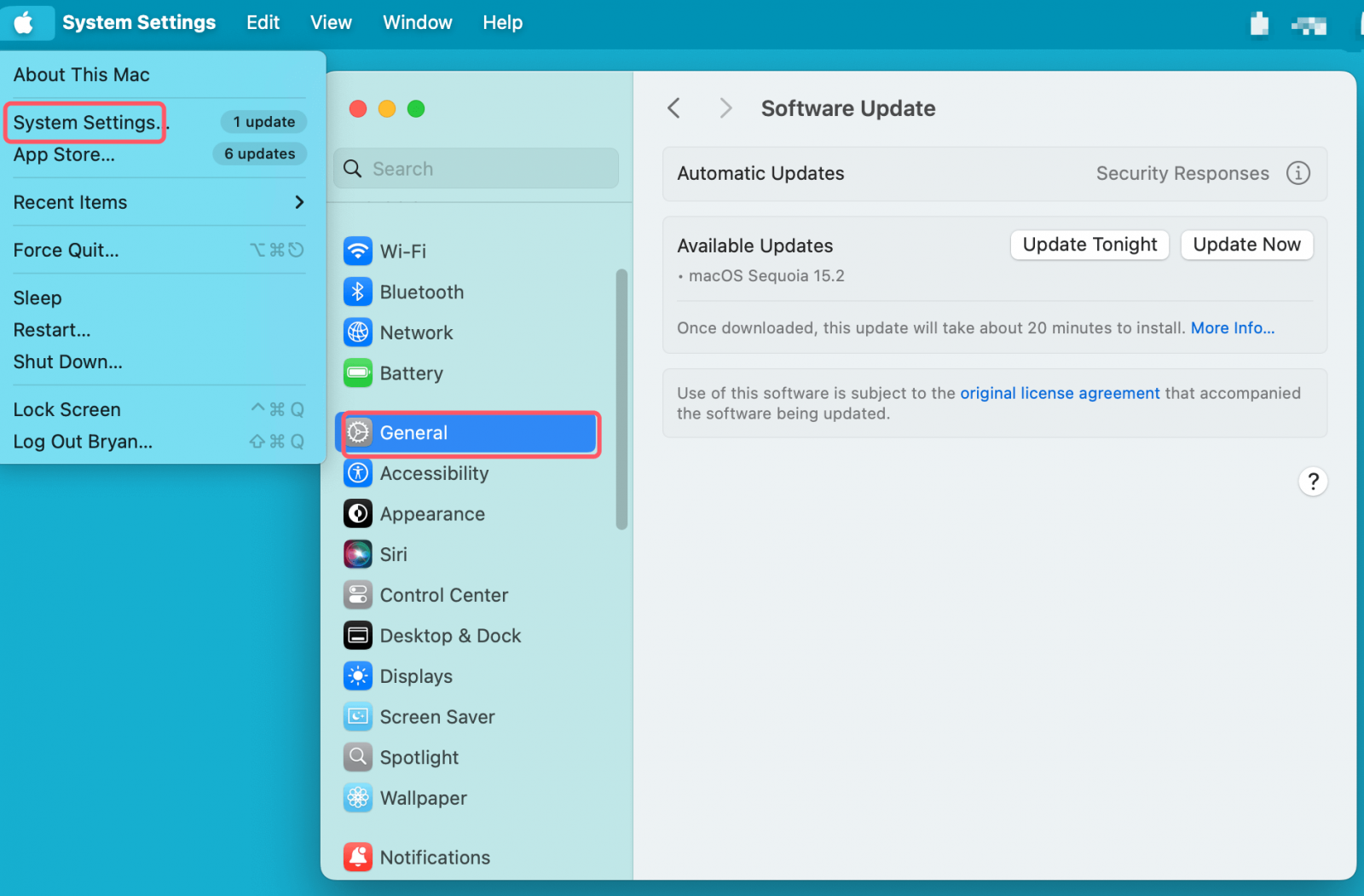This screenshot has width=1364, height=896.
Task: Click the Security Responses label
Action: (x=1182, y=173)
